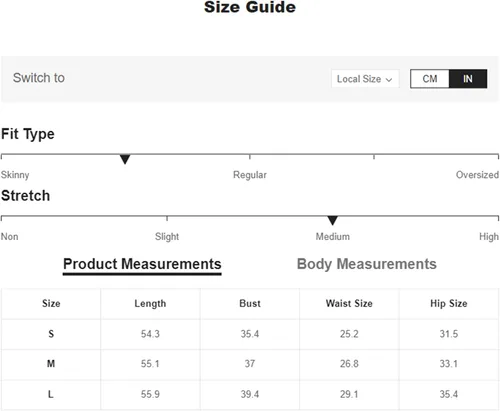Click the Waist Size column header
Viewport: 500px width, 411px height.
pyautogui.click(x=349, y=303)
